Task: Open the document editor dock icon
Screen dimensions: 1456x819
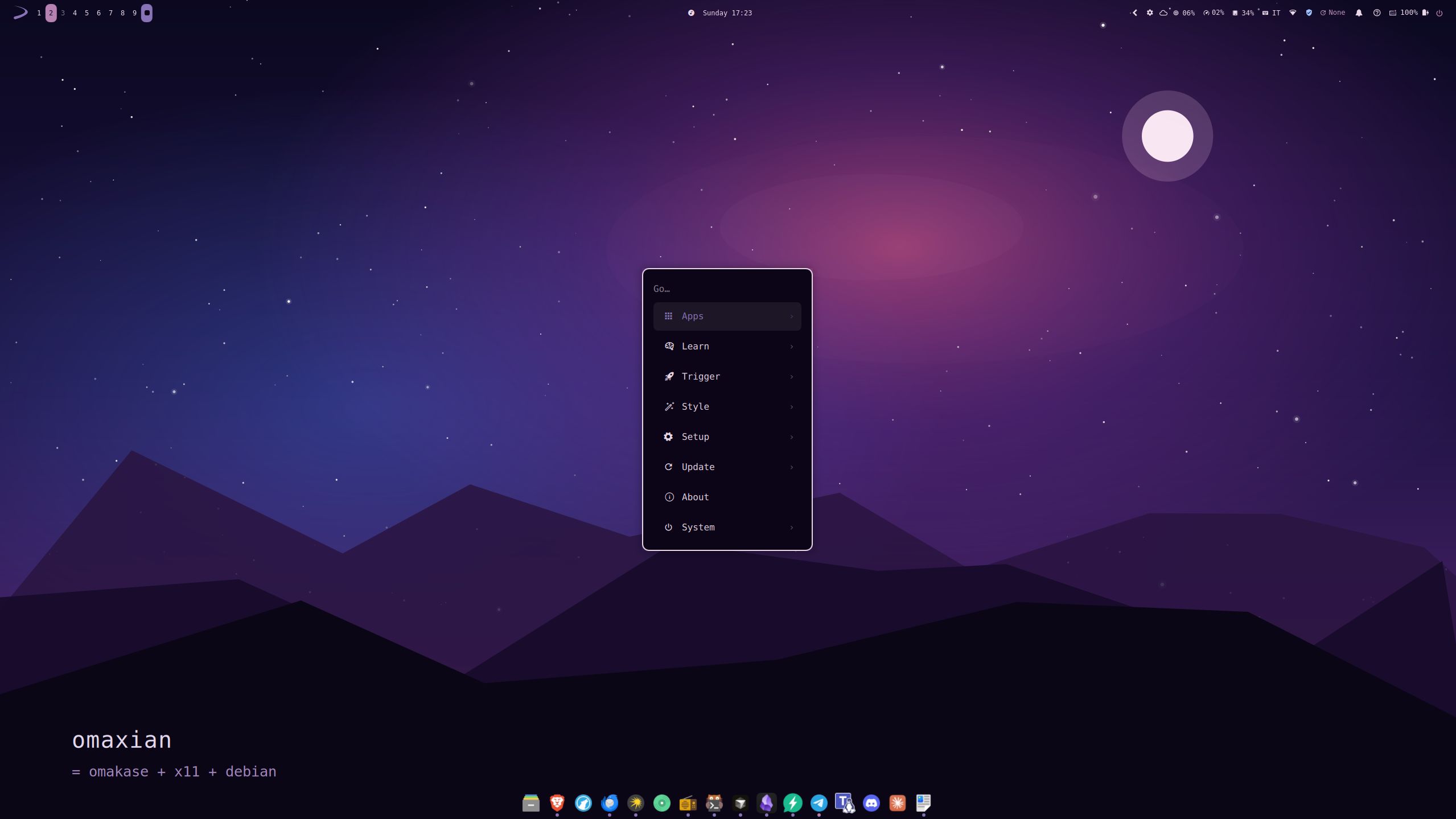Action: [x=923, y=802]
